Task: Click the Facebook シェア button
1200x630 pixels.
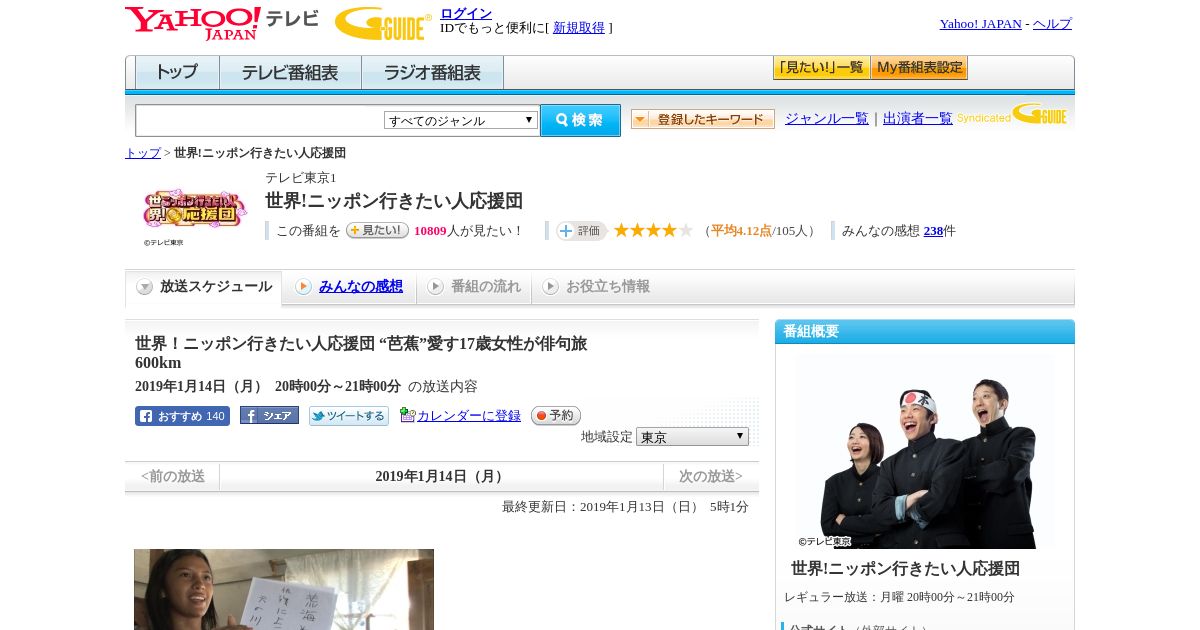Action: (x=269, y=415)
